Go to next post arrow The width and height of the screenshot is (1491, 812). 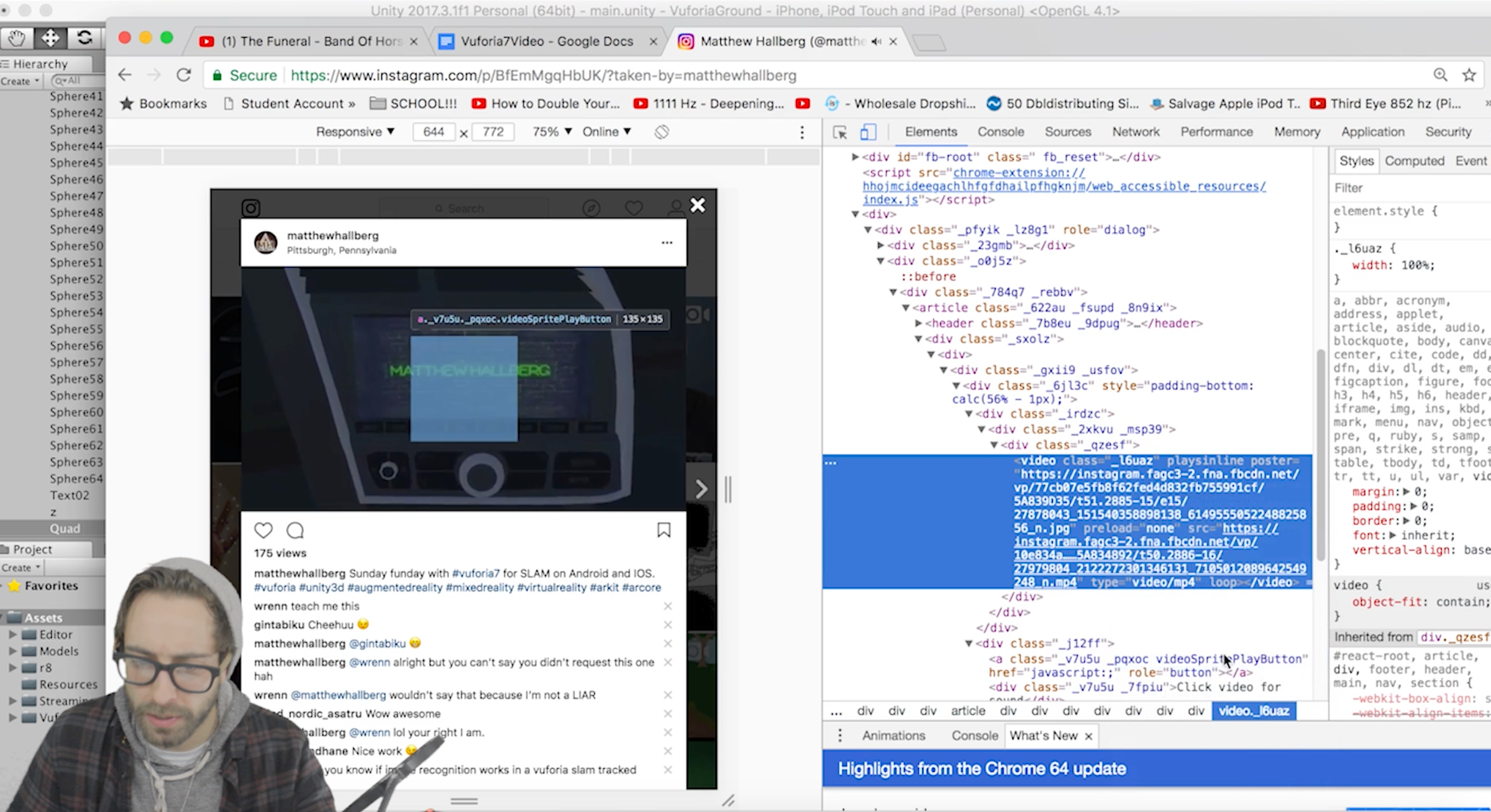(x=701, y=489)
